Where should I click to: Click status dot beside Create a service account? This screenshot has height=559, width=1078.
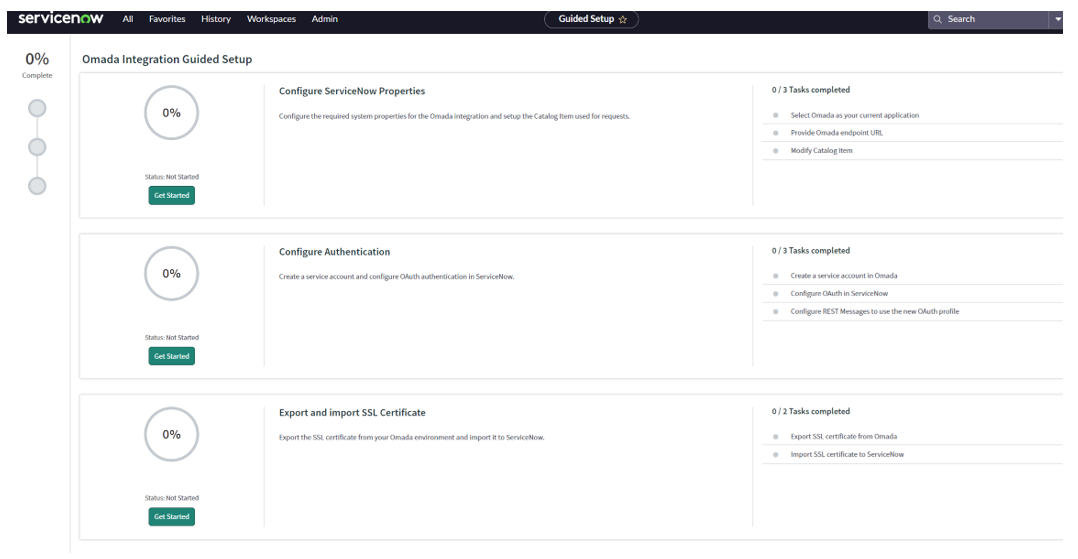(776, 276)
